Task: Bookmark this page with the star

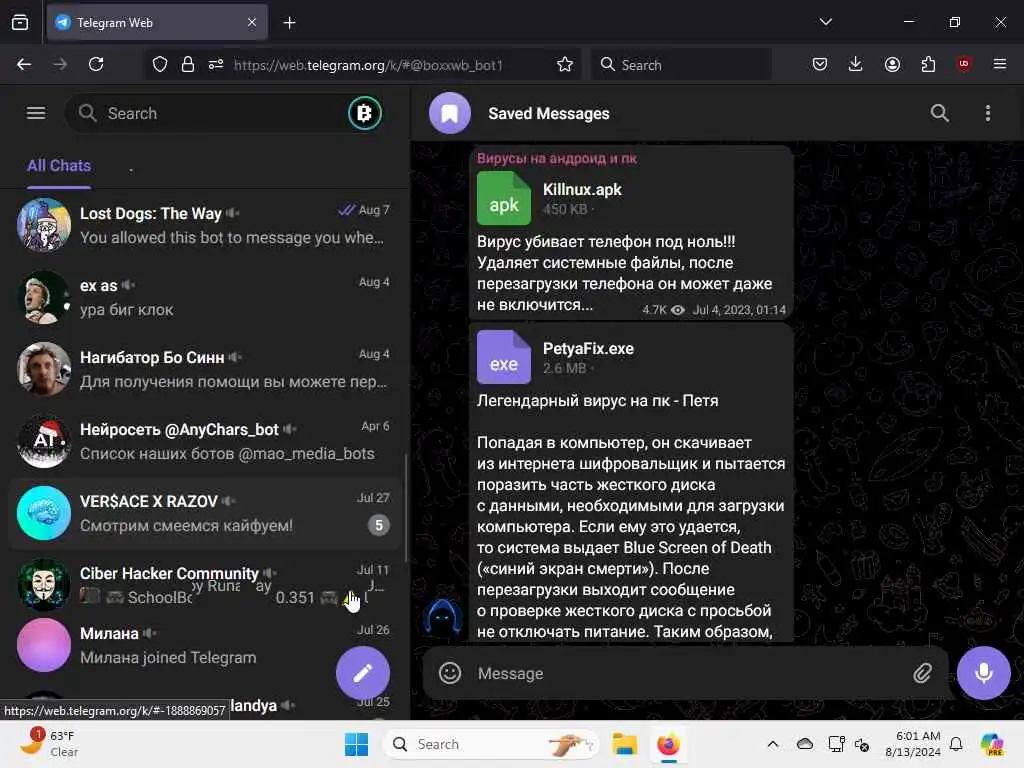Action: (565, 64)
